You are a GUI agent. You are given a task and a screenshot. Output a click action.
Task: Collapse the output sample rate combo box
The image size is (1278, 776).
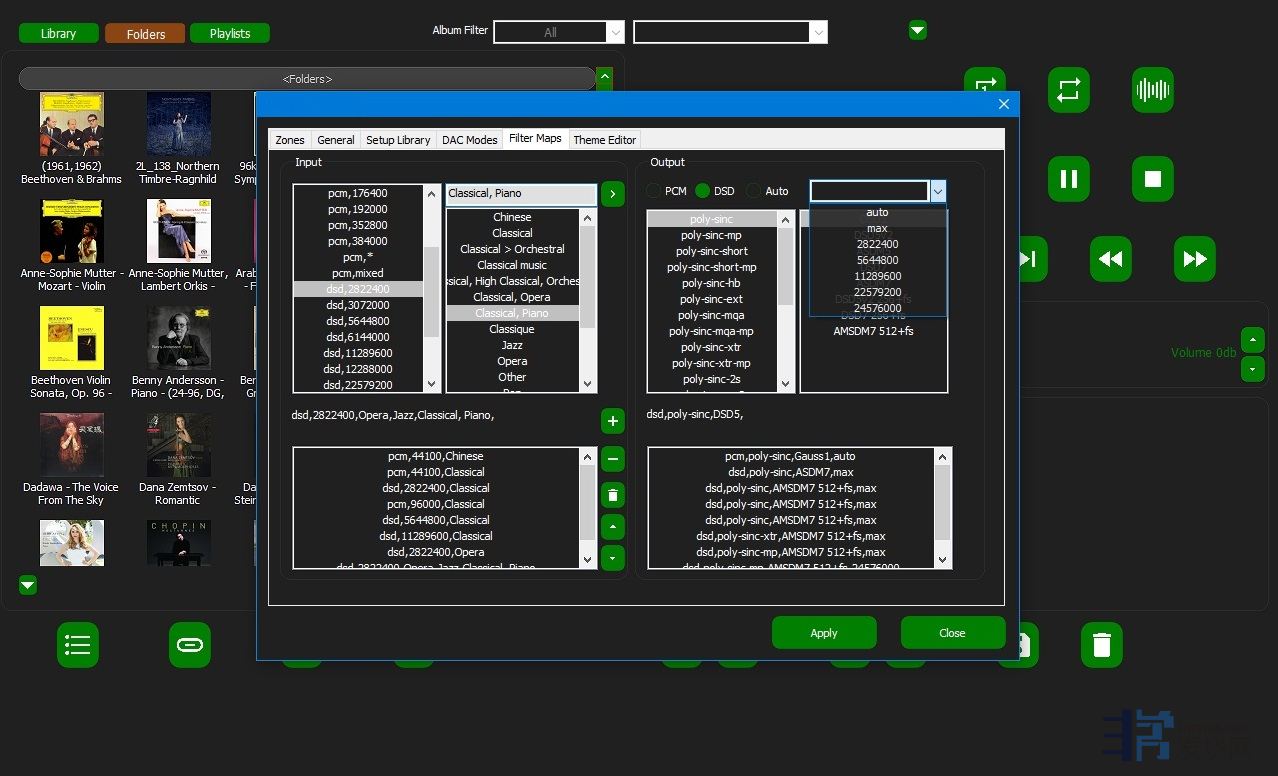point(937,191)
